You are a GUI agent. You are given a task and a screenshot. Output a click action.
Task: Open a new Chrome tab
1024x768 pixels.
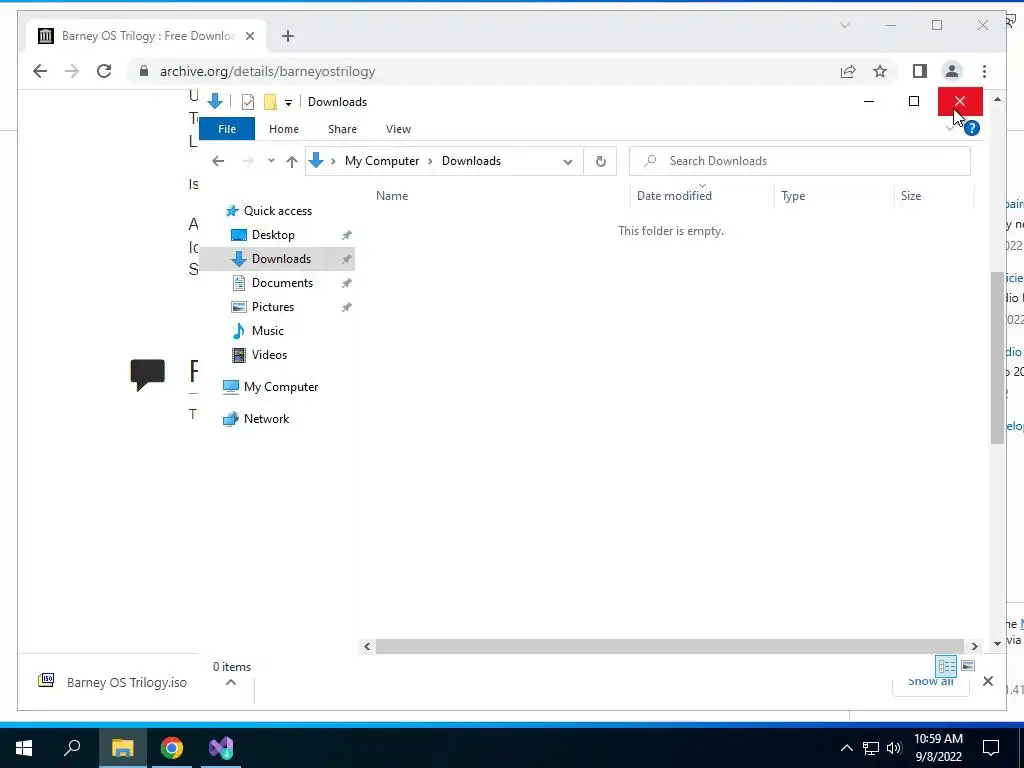(x=288, y=36)
